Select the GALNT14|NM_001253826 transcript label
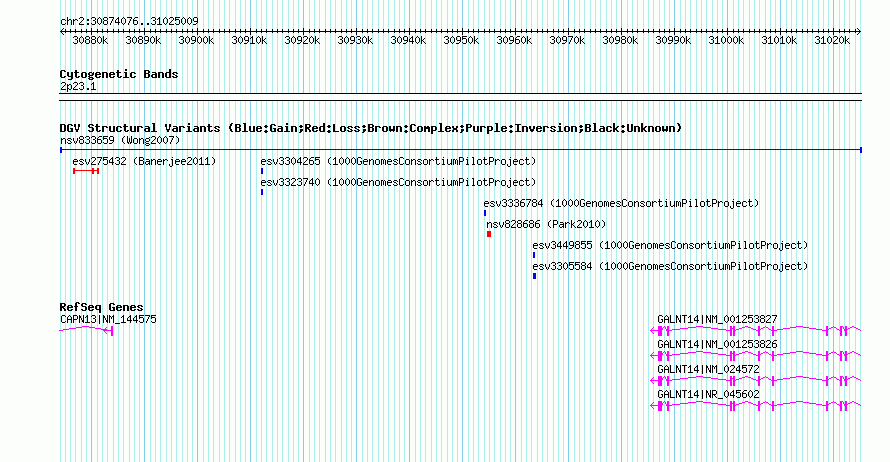 click(x=717, y=345)
